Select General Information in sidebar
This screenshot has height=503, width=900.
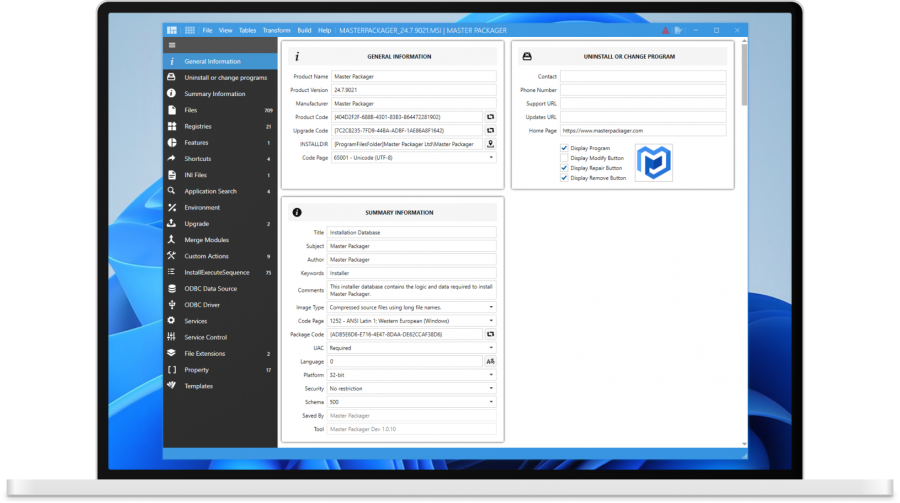(x=220, y=61)
